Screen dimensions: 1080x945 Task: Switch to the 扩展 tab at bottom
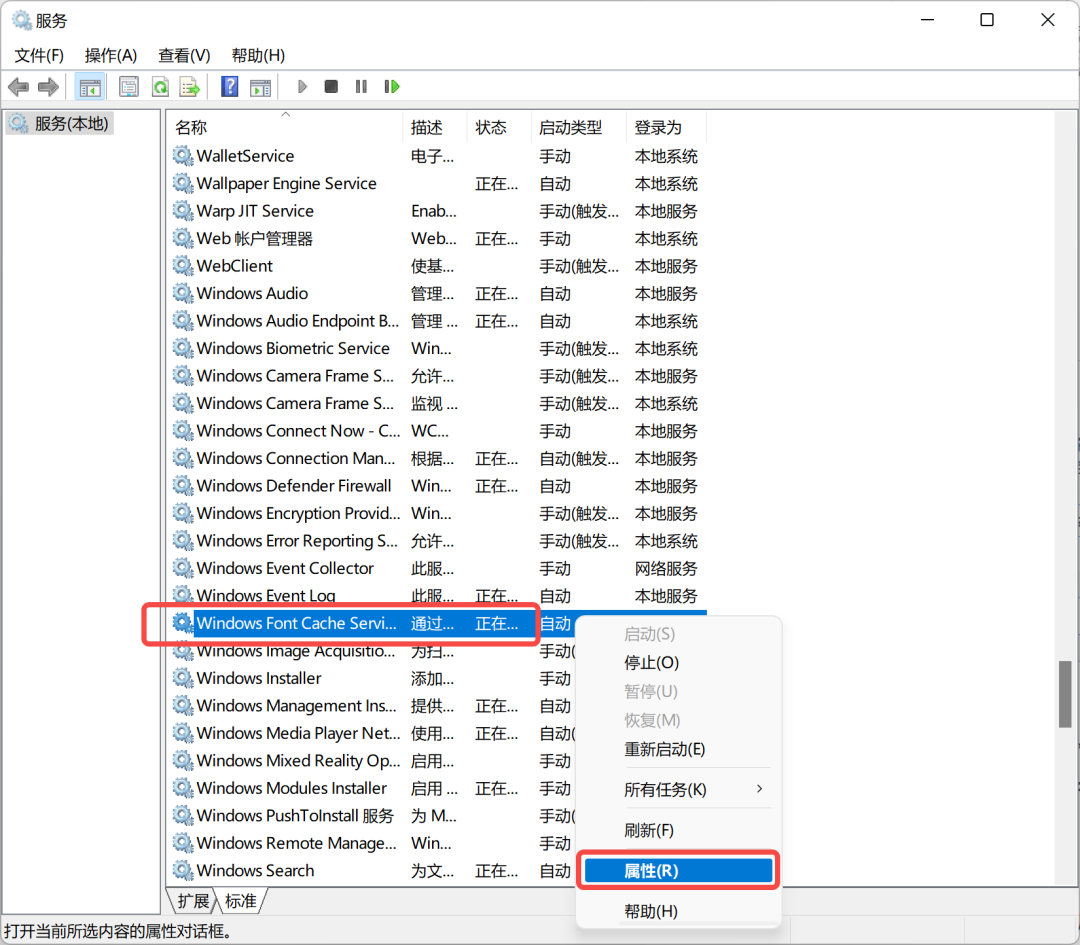(x=193, y=901)
